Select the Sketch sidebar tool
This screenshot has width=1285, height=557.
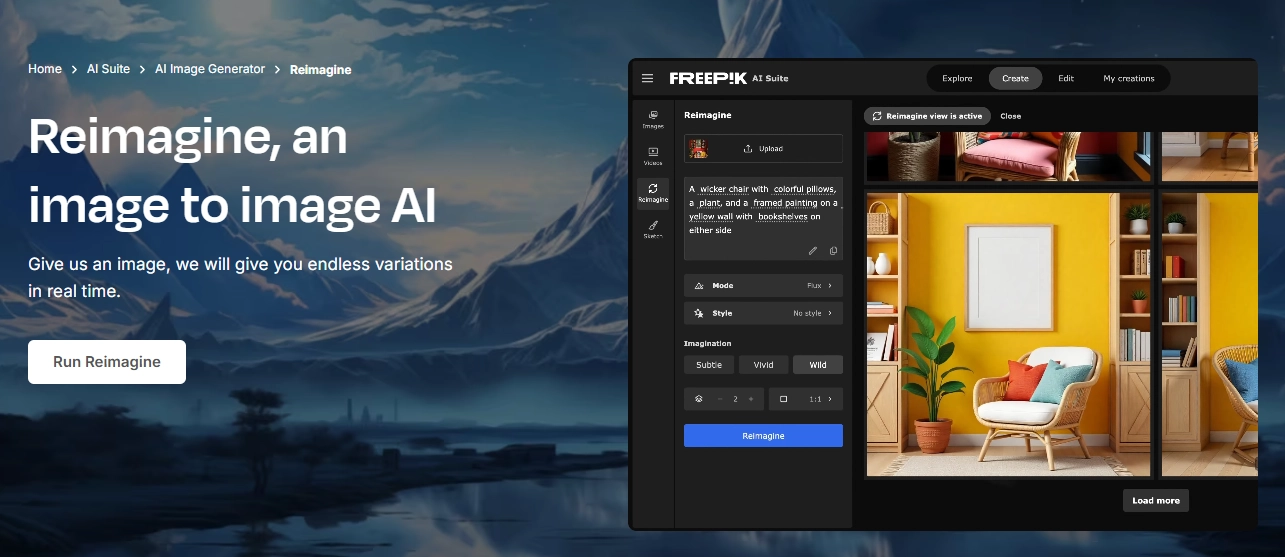[x=653, y=230]
